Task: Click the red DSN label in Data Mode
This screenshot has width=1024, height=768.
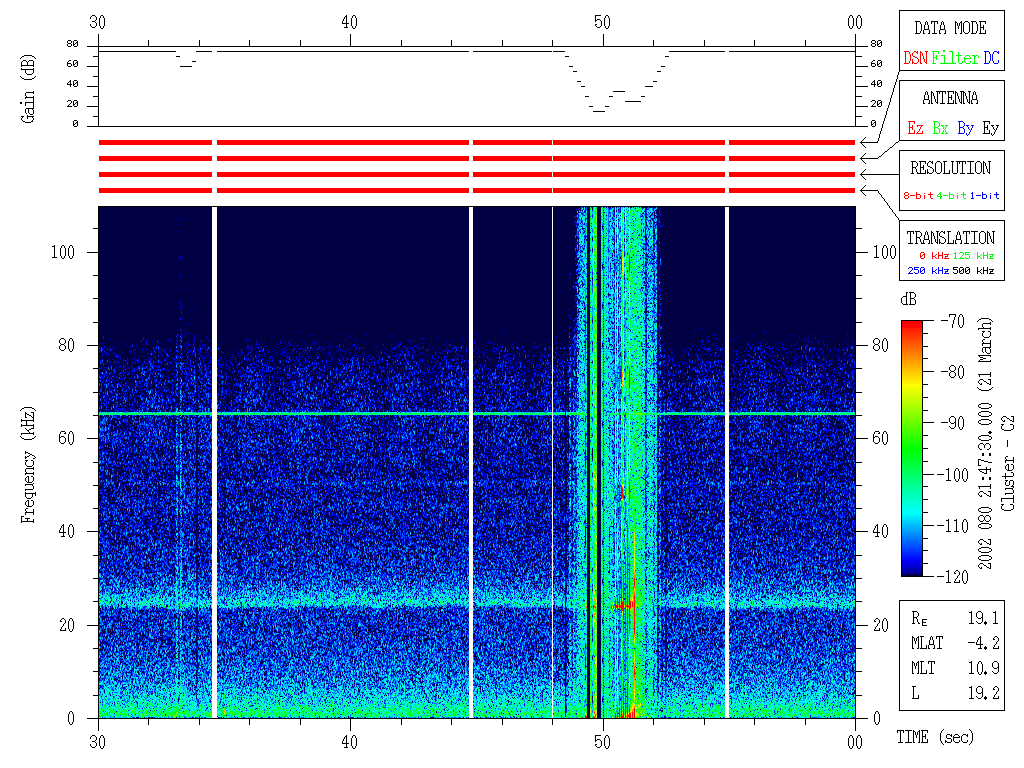Action: [x=915, y=59]
